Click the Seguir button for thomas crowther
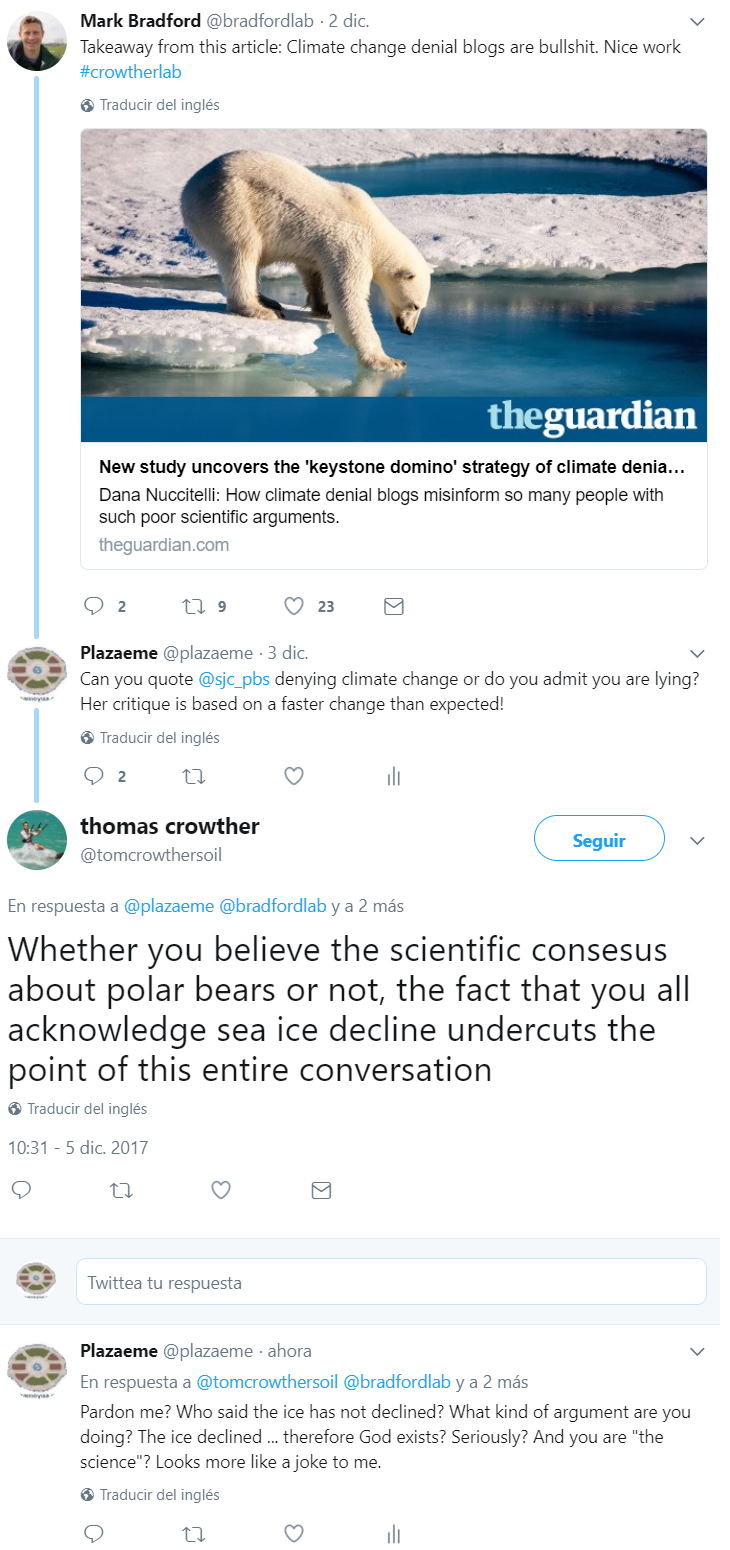 (599, 839)
